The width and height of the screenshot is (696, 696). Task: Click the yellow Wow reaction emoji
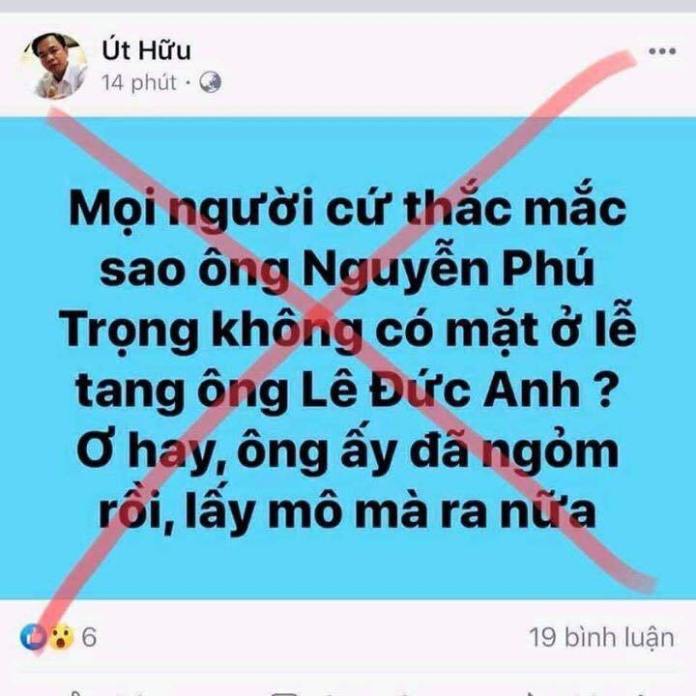click(x=61, y=637)
